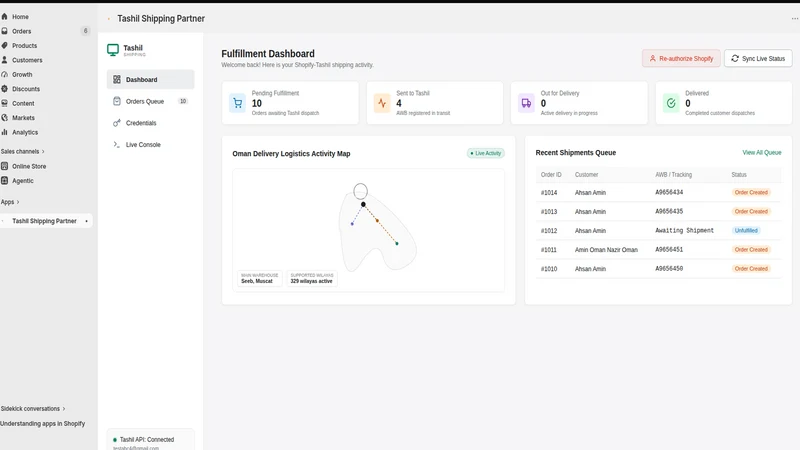Image resolution: width=800 pixels, height=450 pixels.
Task: Click order #1010 in shipments queue
Action: coord(549,269)
